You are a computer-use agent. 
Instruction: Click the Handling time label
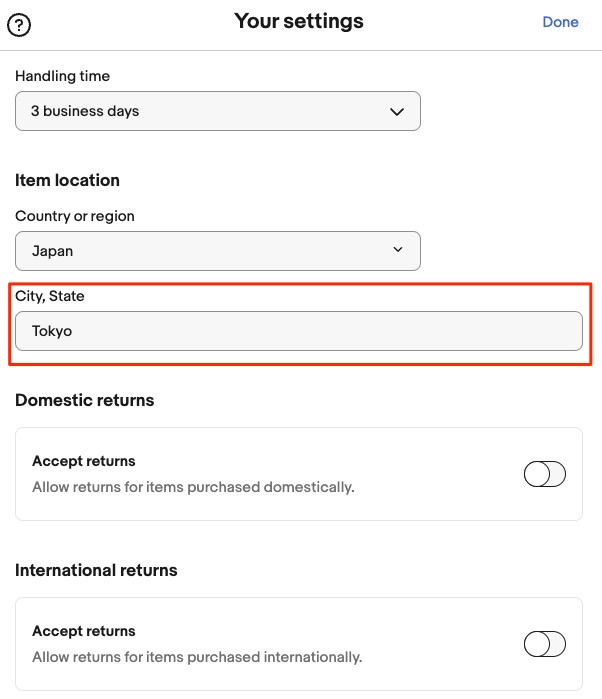tap(62, 76)
